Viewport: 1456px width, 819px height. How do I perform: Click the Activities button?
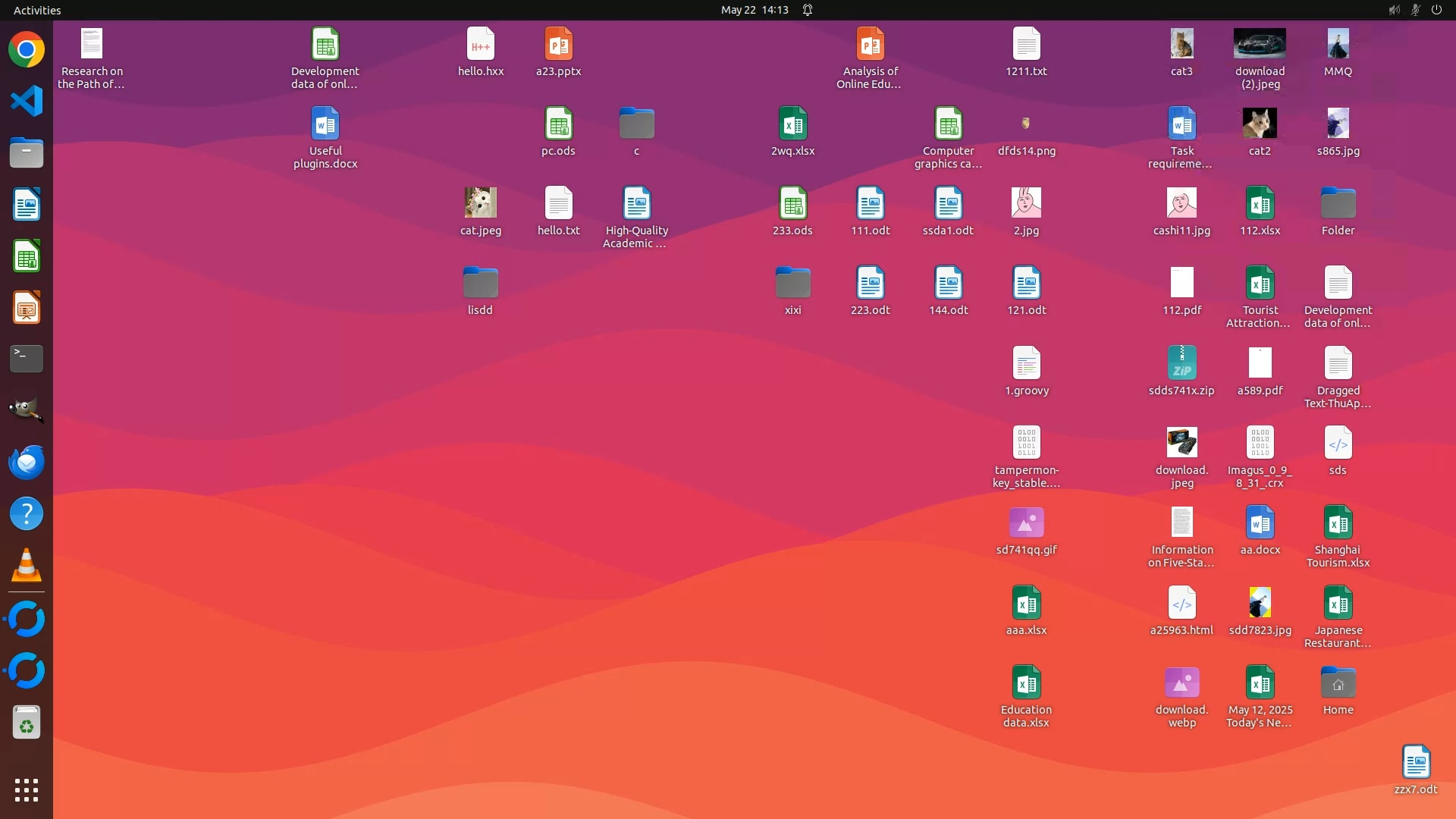pyautogui.click(x=37, y=10)
